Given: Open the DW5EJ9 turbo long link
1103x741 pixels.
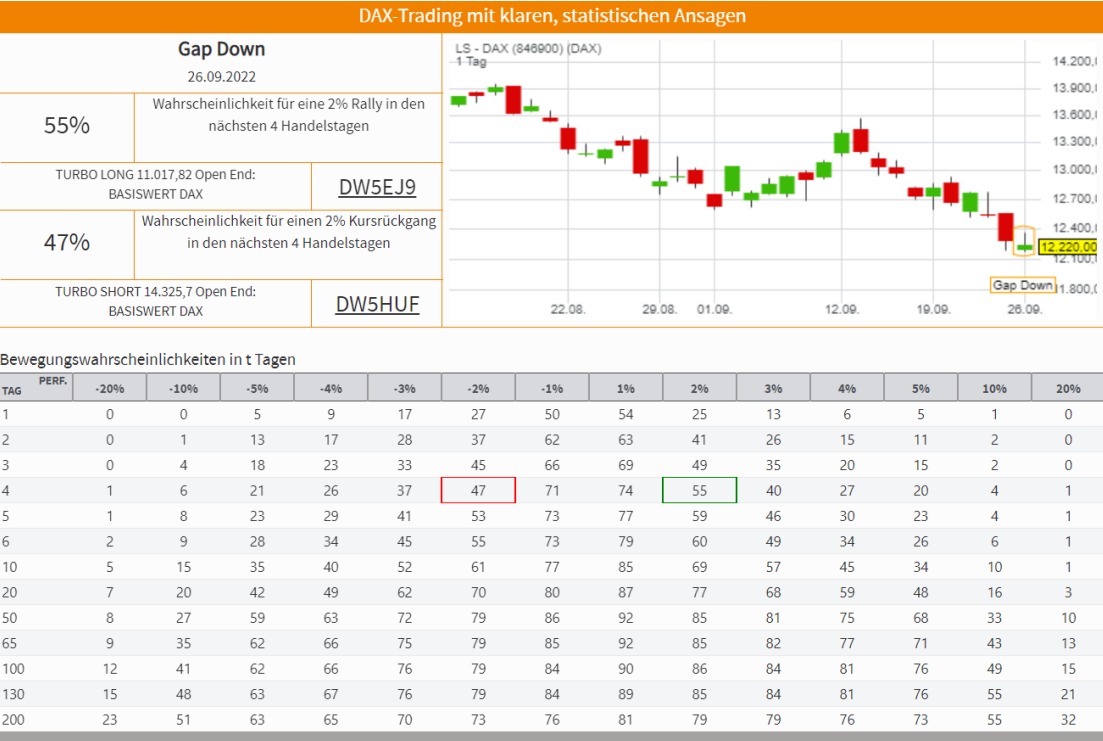Looking at the screenshot, I should tap(377, 186).
